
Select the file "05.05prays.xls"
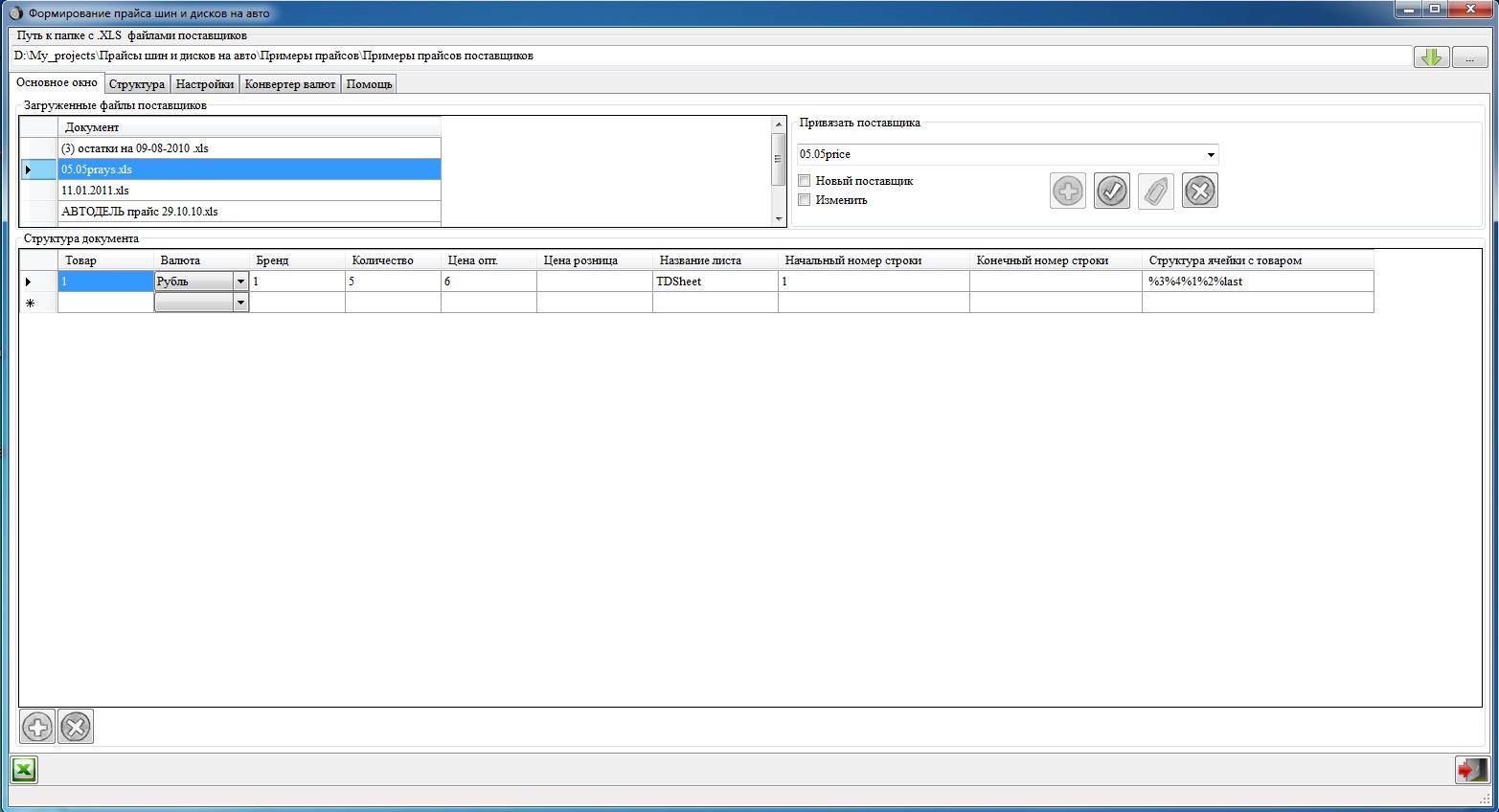249,169
